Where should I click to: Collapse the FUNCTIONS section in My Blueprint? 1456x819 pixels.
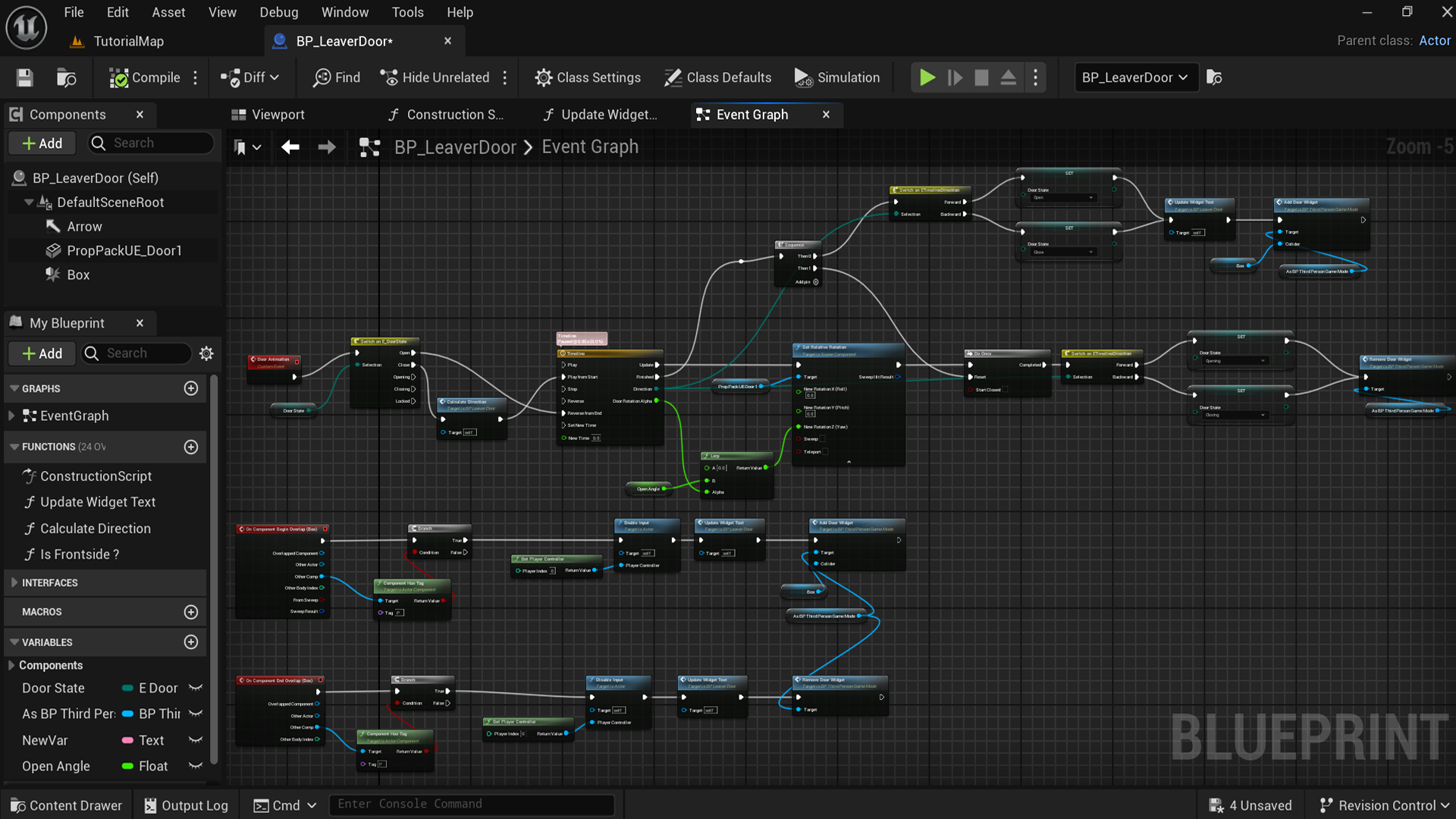click(15, 447)
